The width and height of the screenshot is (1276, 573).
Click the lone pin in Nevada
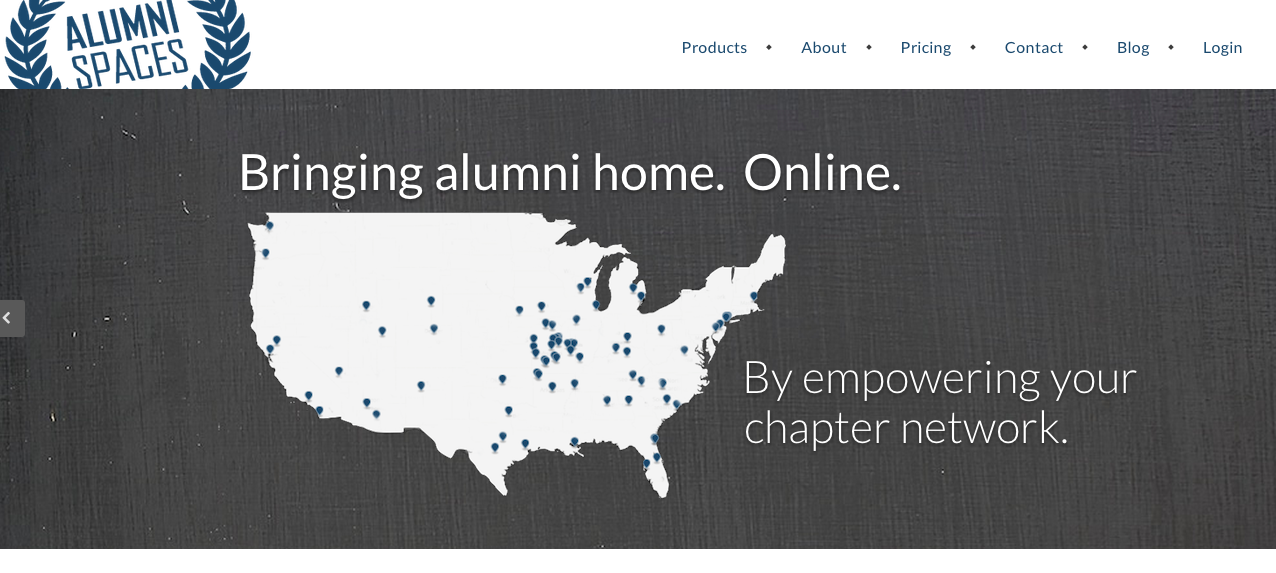click(x=339, y=371)
